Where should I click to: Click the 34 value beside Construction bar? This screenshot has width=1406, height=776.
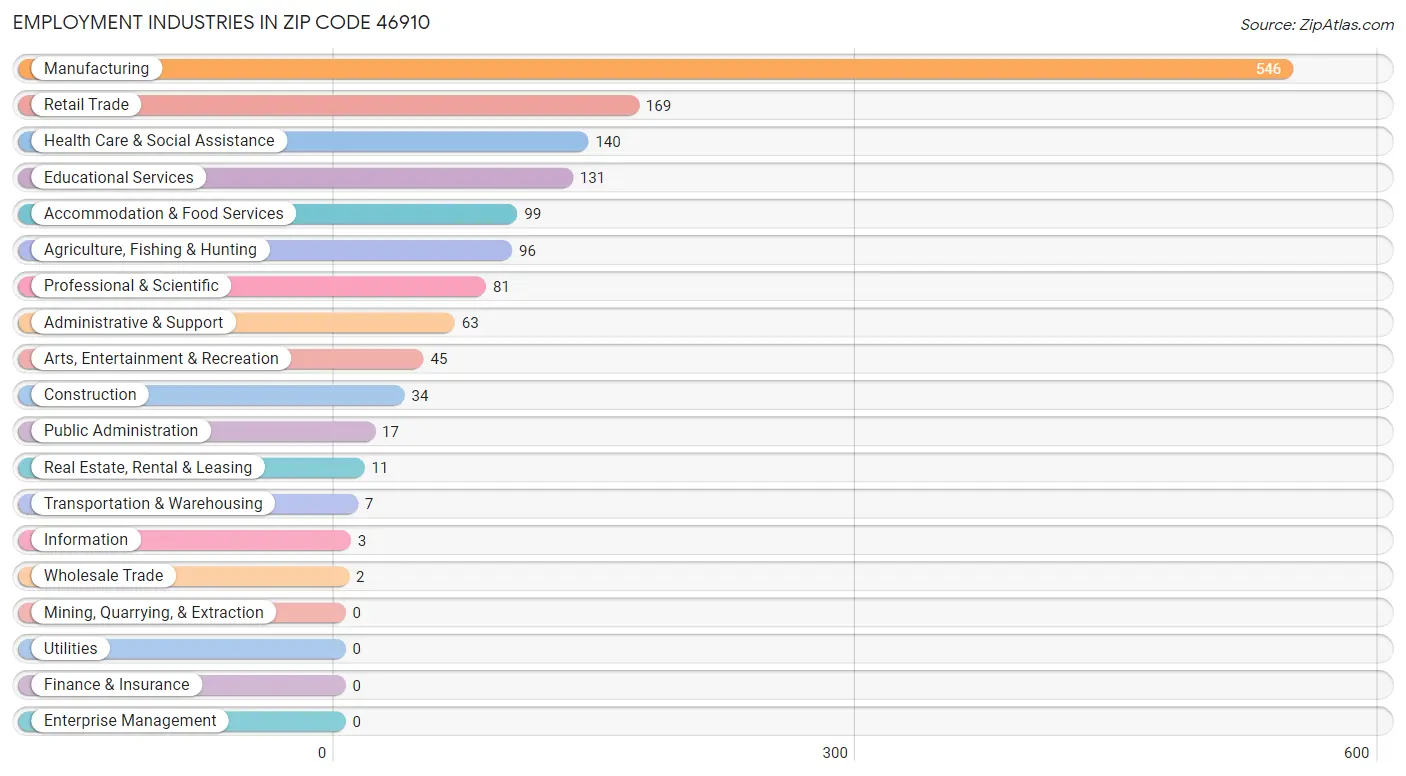(x=420, y=396)
